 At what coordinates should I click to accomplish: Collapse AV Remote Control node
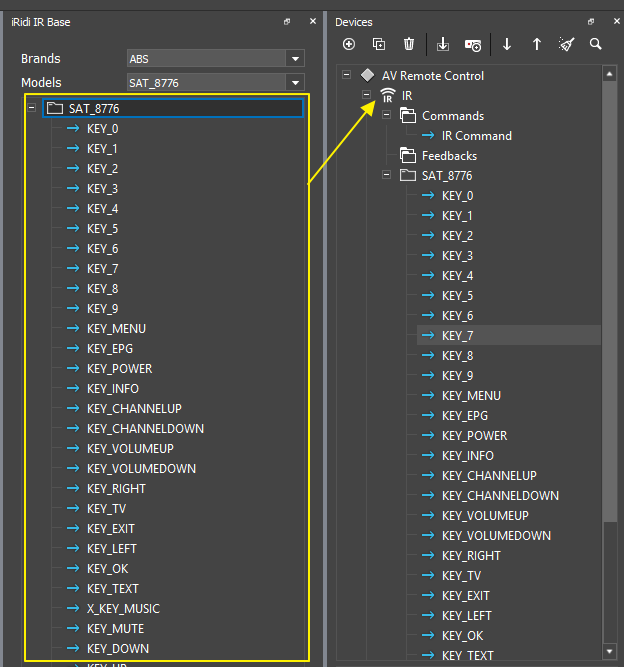347,75
